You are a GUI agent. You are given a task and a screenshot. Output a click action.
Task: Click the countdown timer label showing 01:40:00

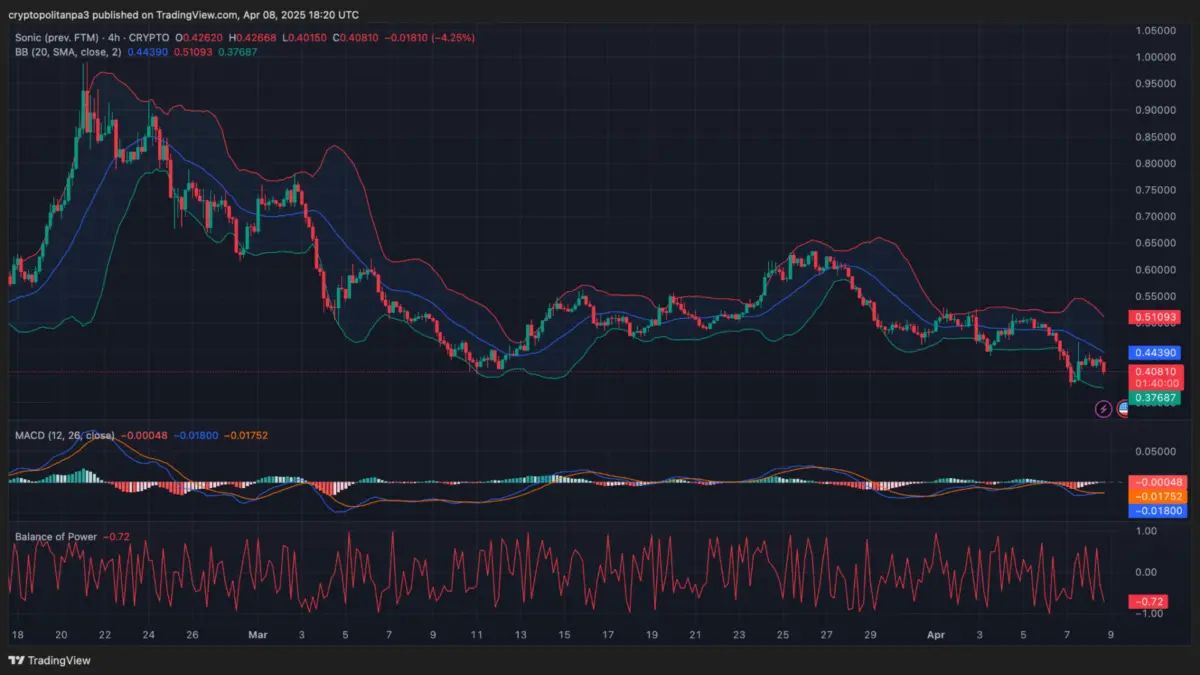click(1156, 381)
